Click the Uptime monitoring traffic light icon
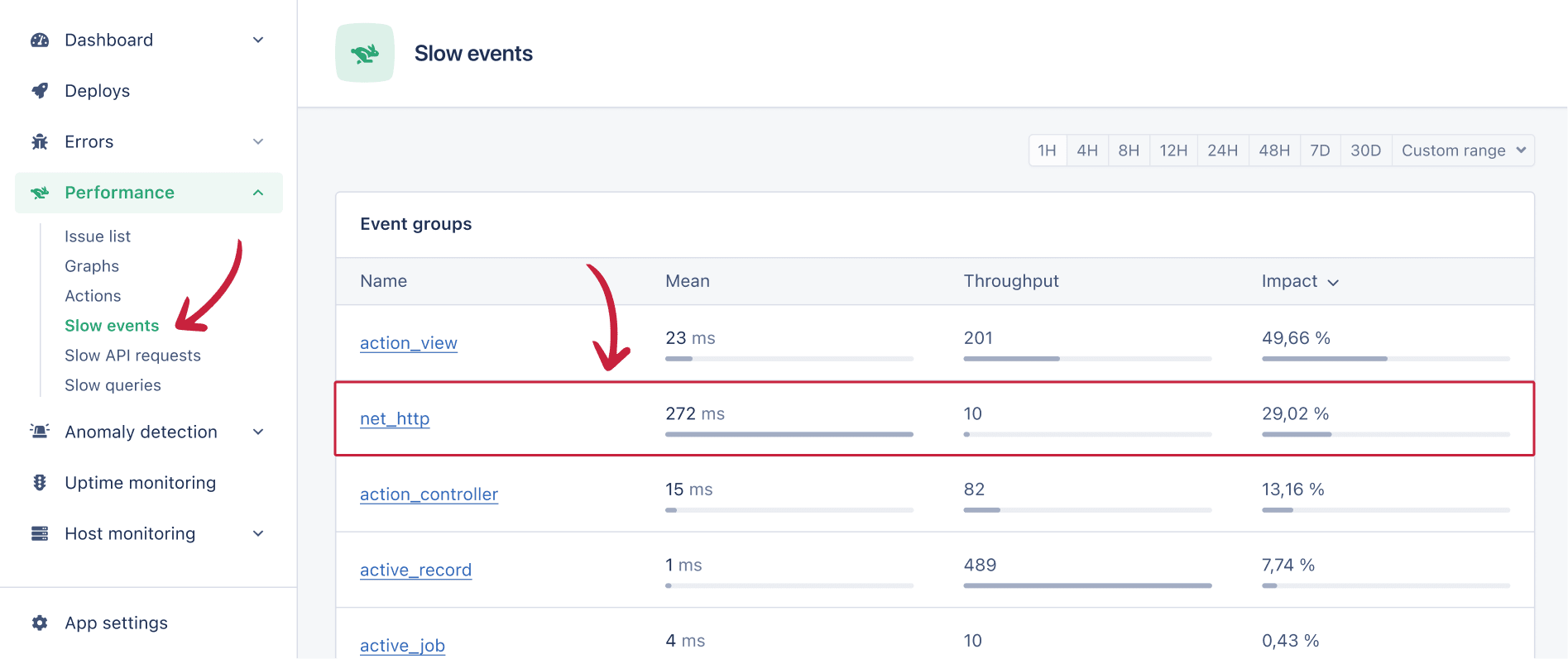The height and width of the screenshot is (659, 1568). pyautogui.click(x=40, y=483)
